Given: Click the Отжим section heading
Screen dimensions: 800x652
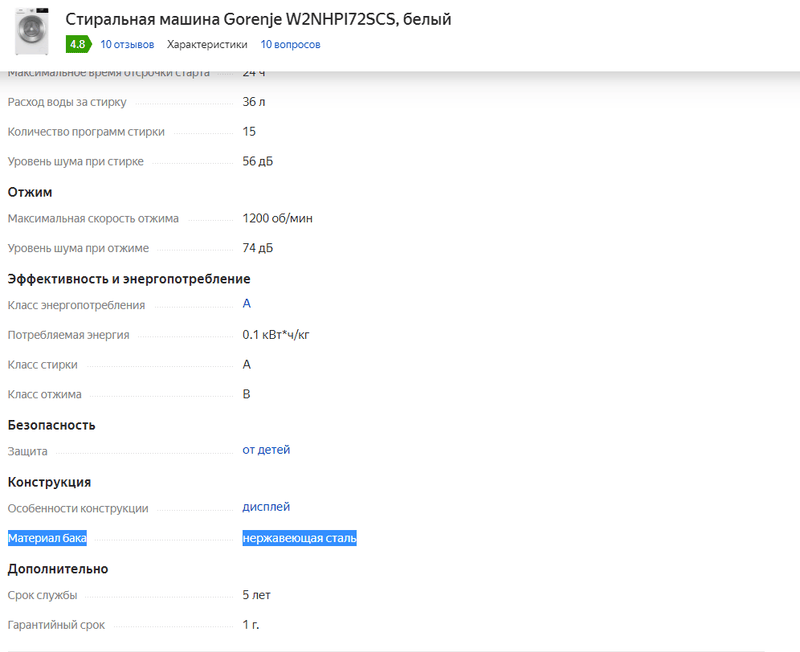Looking at the screenshot, I should click(x=30, y=192).
